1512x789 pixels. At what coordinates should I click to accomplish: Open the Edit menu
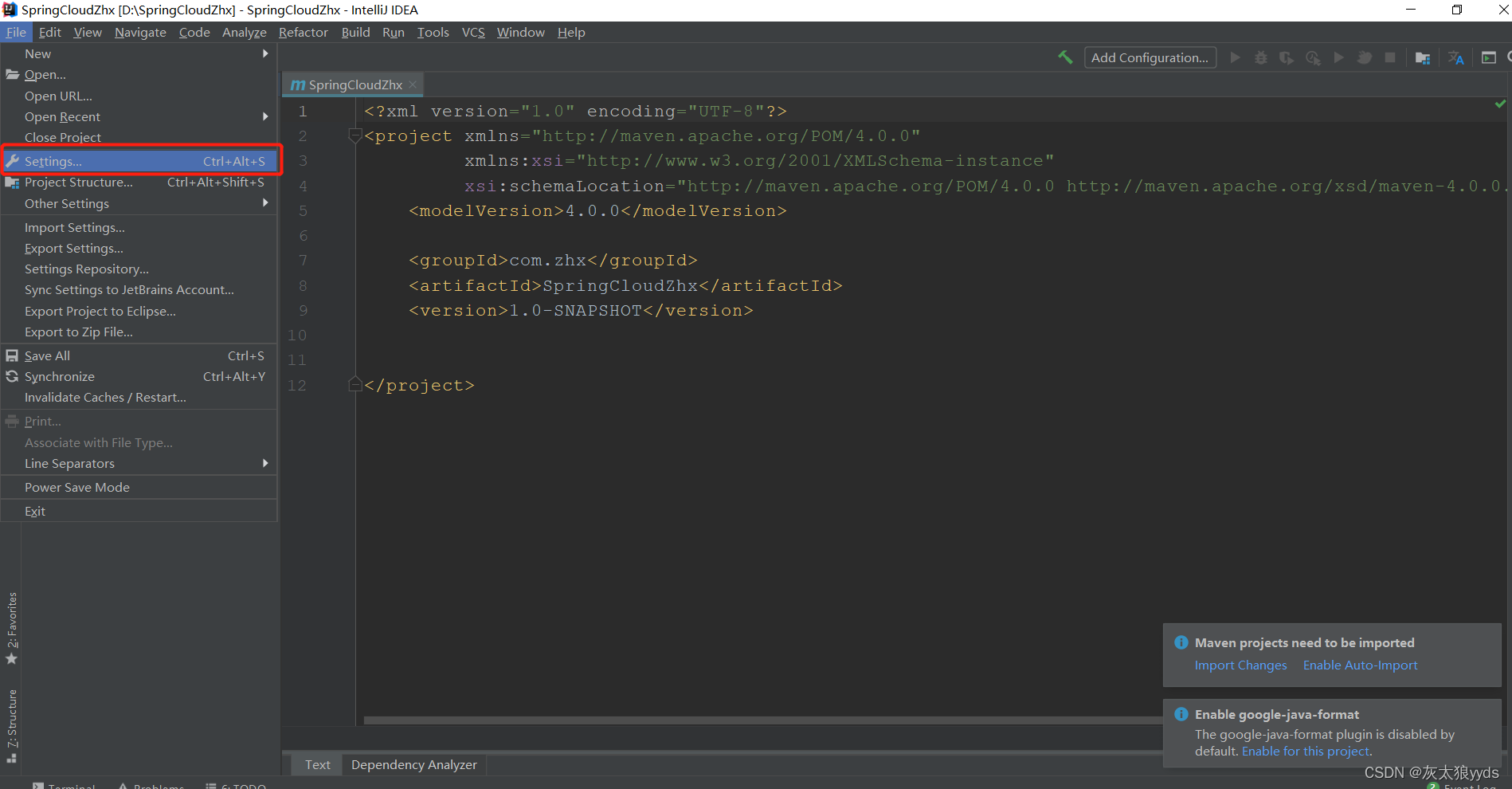pyautogui.click(x=49, y=32)
